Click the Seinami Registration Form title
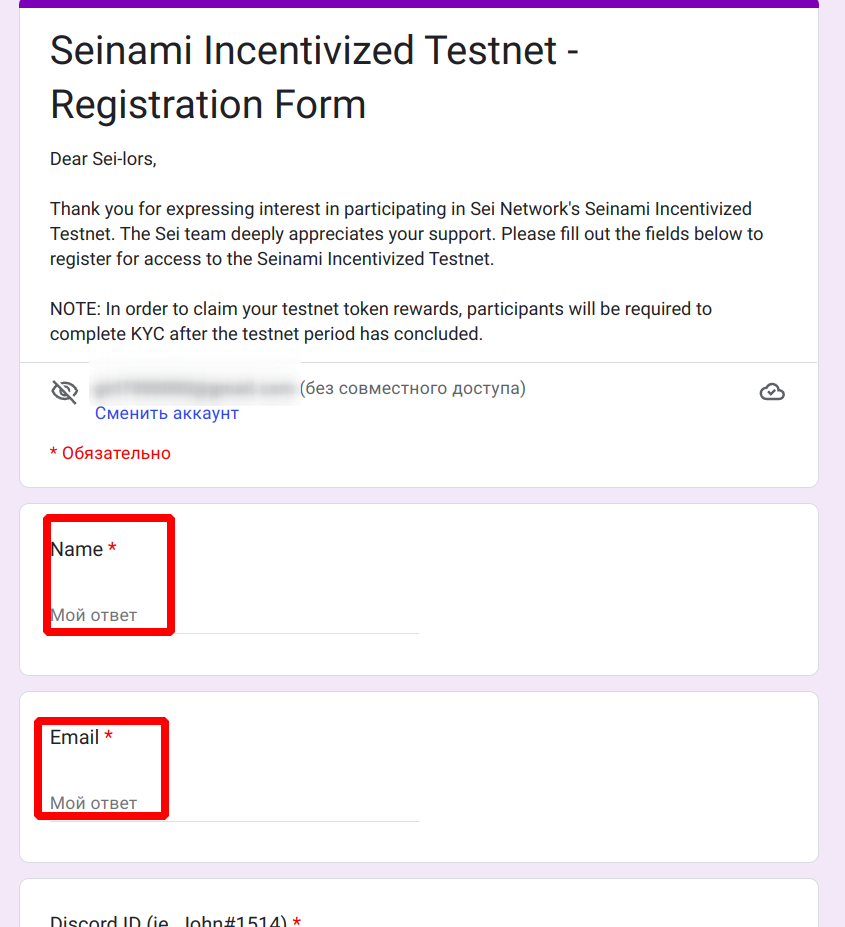845x927 pixels. click(314, 77)
